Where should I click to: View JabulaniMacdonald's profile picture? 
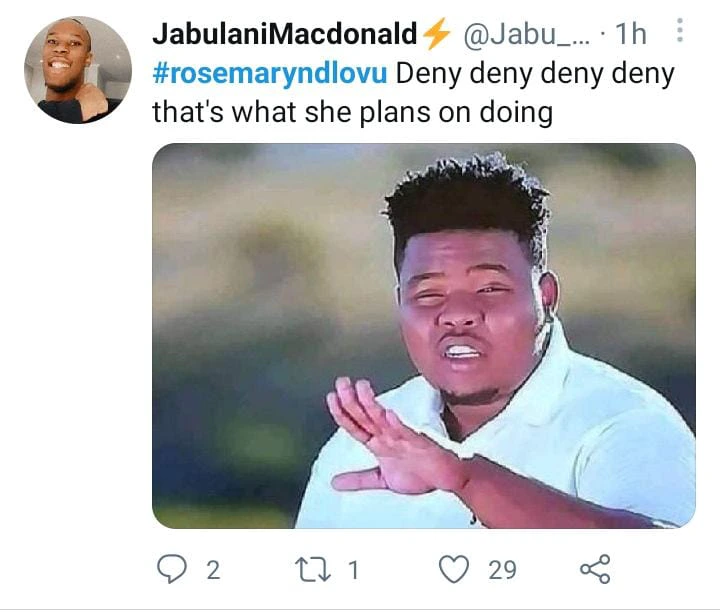(78, 70)
